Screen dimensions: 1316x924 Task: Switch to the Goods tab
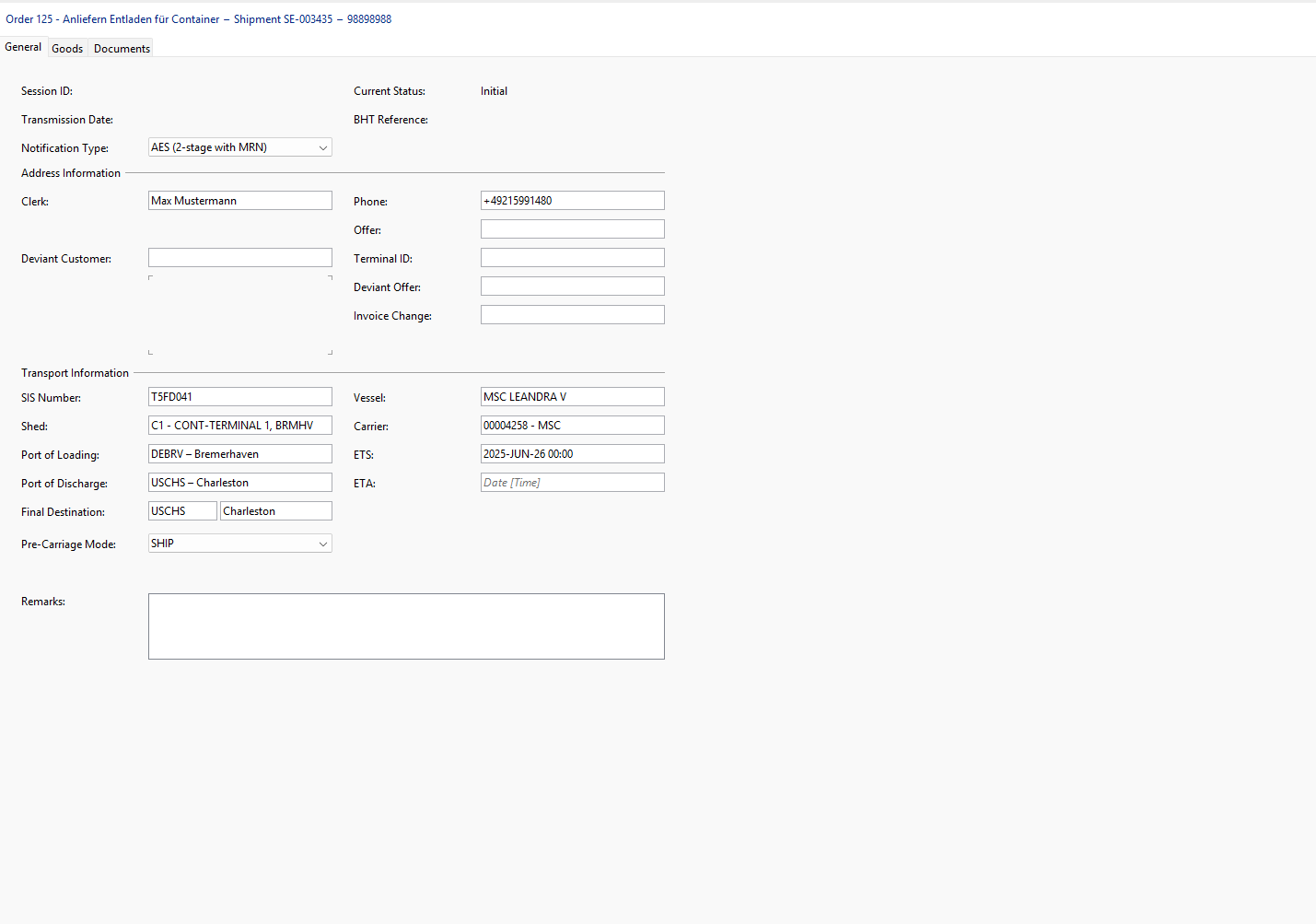pos(67,48)
